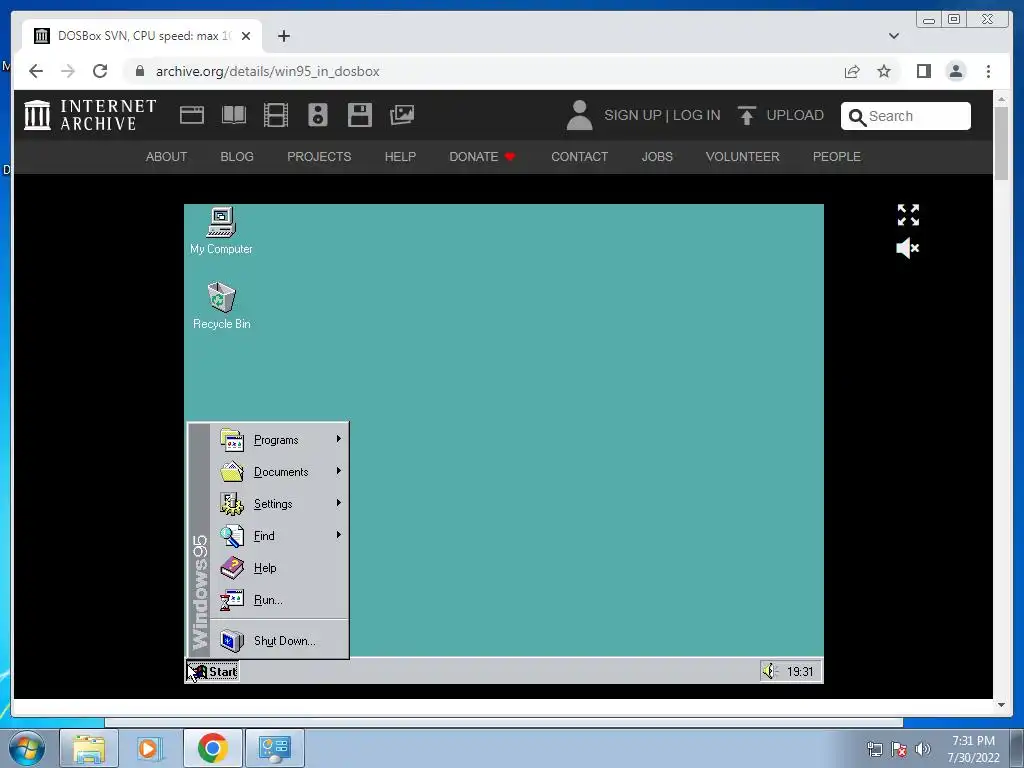The width and height of the screenshot is (1024, 768).
Task: Open the Texts book icon in Archive nav
Action: (234, 115)
